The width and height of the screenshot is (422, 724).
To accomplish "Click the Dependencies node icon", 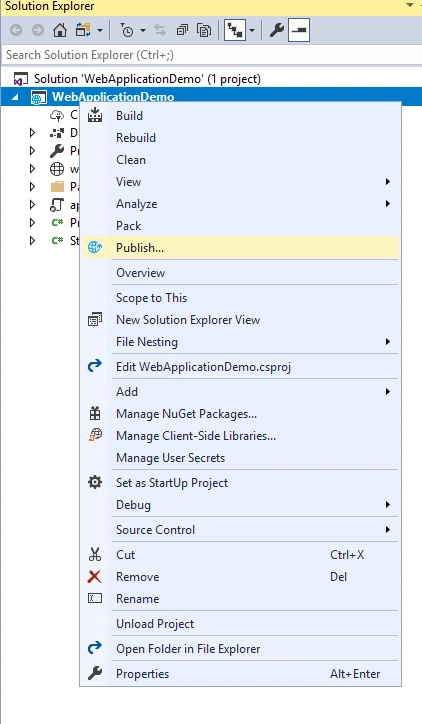I will (57, 133).
